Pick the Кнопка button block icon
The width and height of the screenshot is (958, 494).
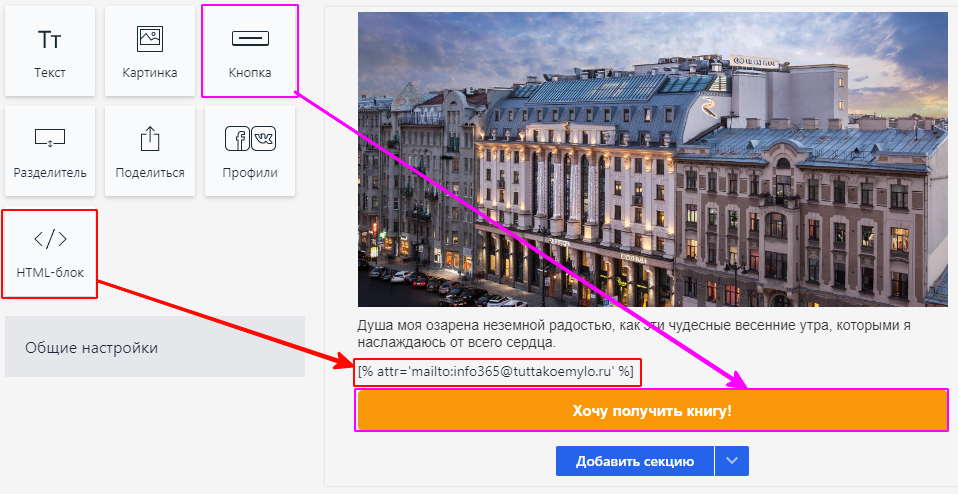click(x=250, y=39)
